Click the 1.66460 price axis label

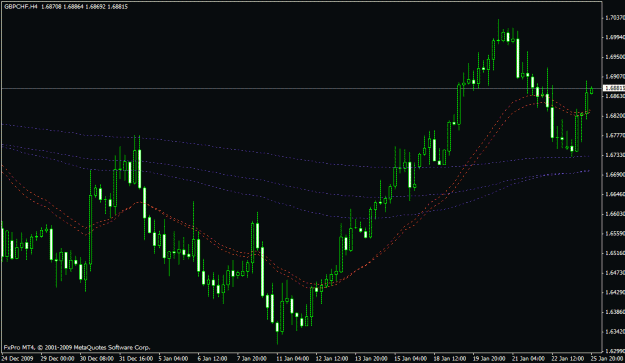615,194
